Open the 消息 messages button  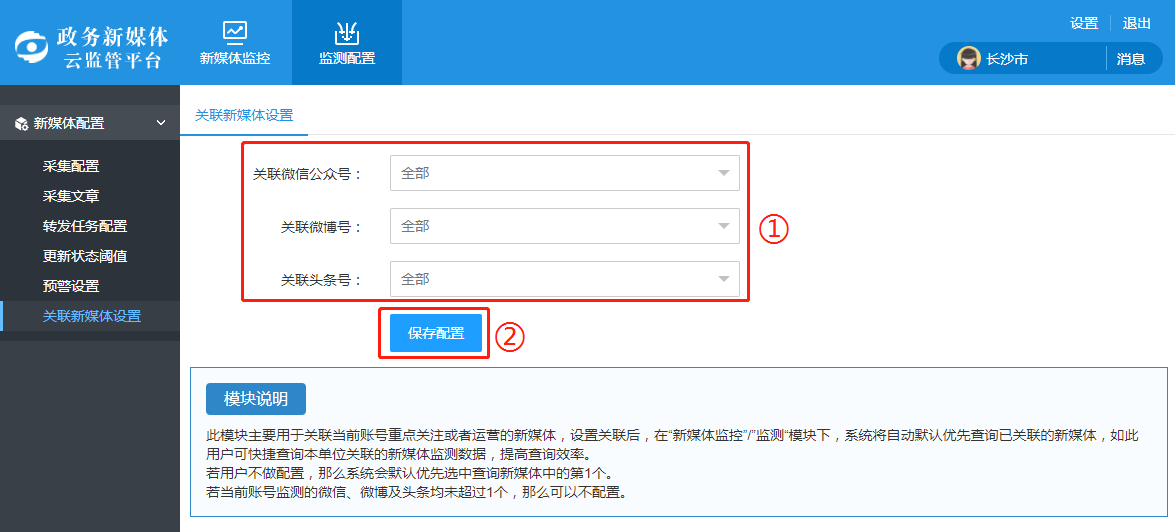point(1131,59)
